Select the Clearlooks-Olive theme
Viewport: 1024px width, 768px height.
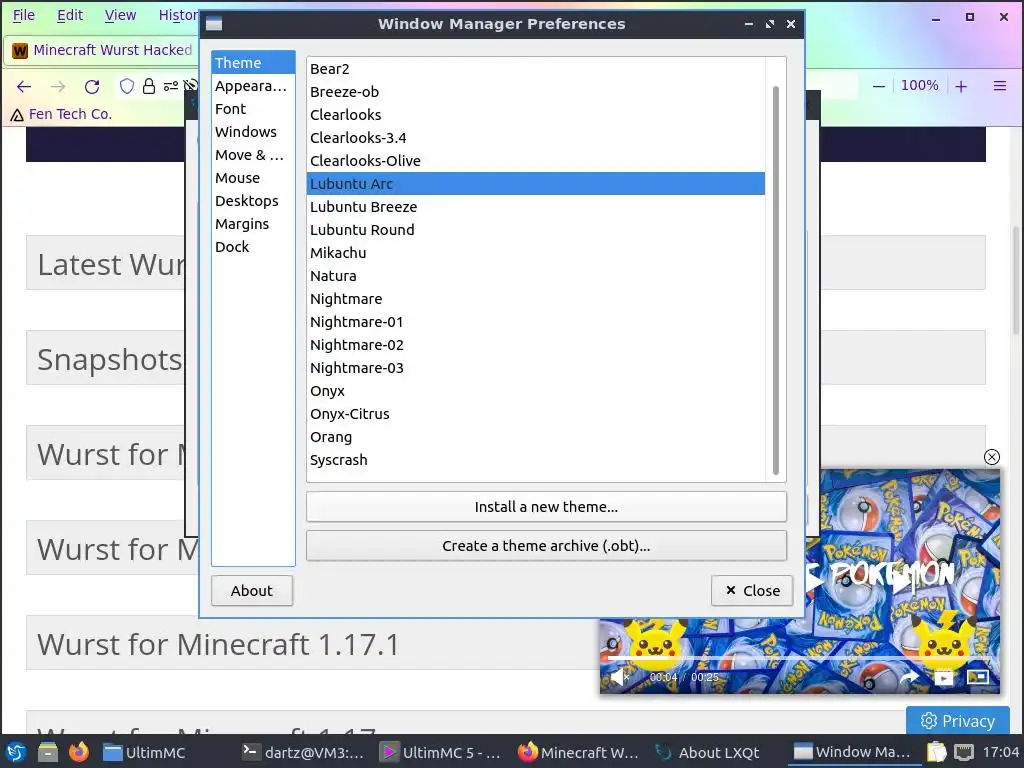point(536,161)
